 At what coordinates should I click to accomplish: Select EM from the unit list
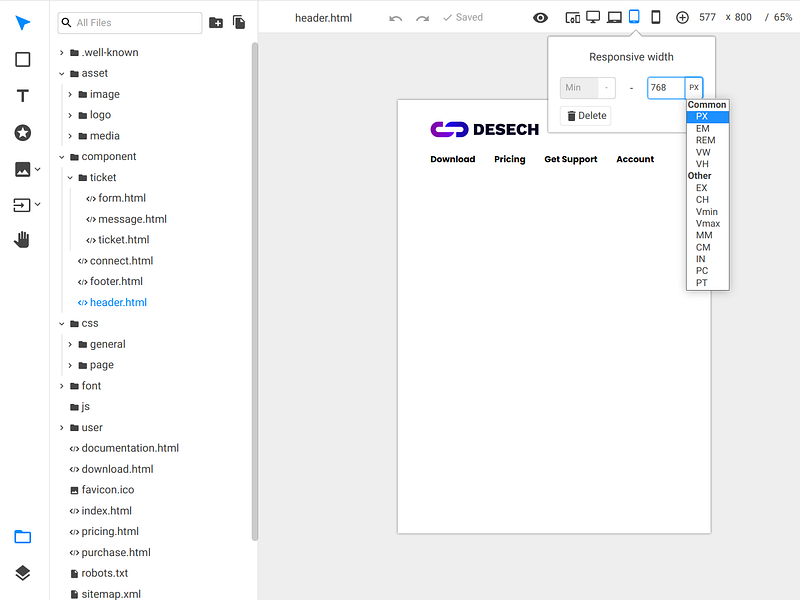[703, 128]
